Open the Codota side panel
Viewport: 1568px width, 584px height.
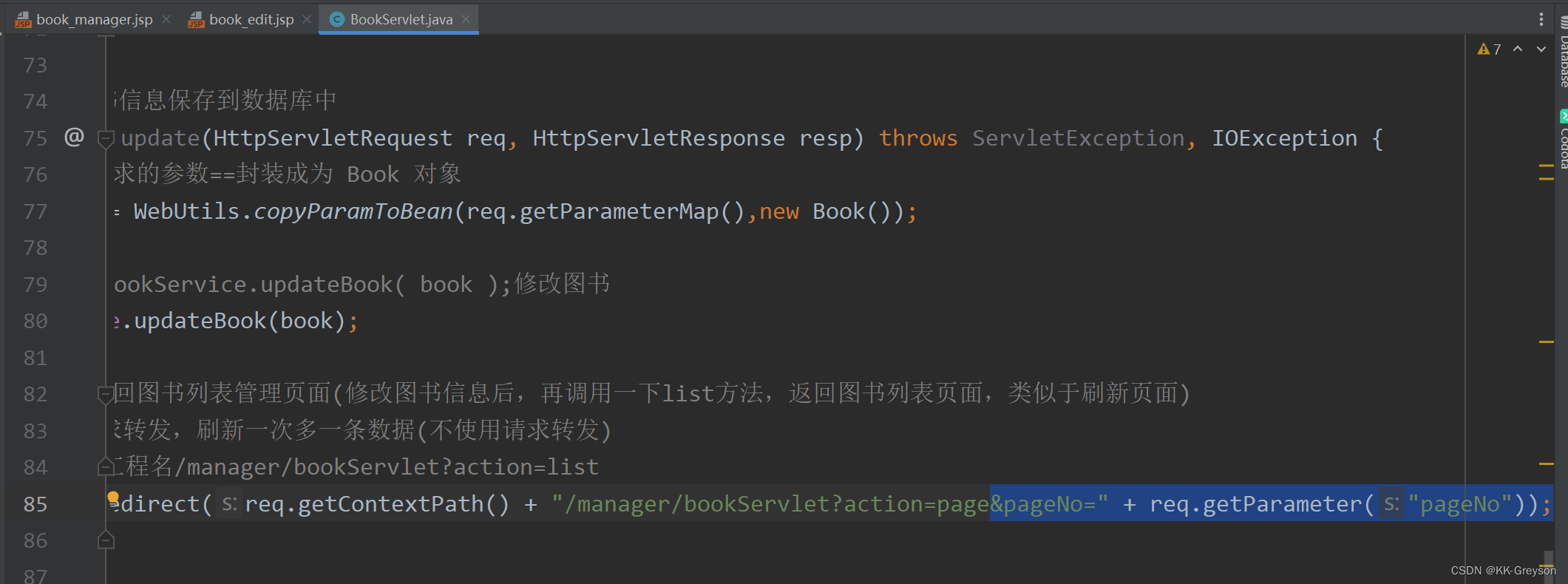click(1563, 139)
